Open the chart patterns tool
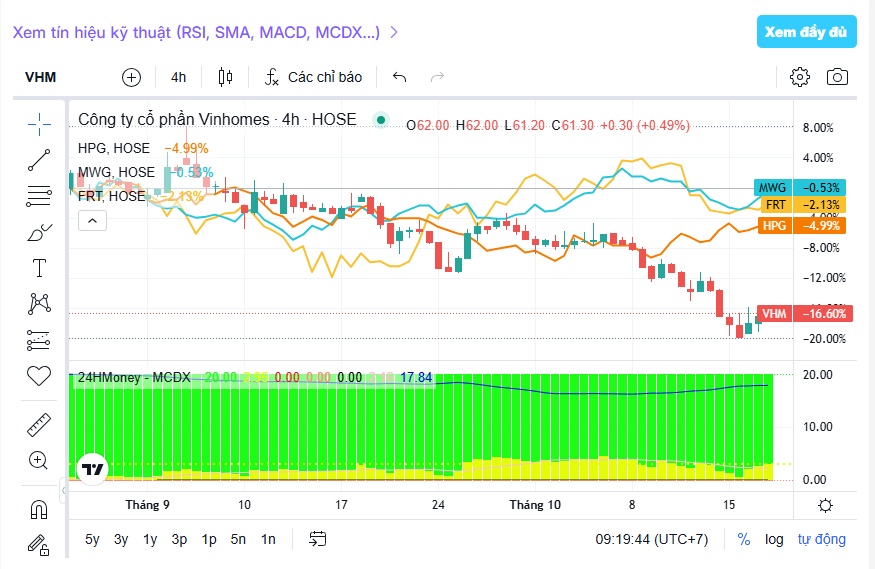 (39, 304)
